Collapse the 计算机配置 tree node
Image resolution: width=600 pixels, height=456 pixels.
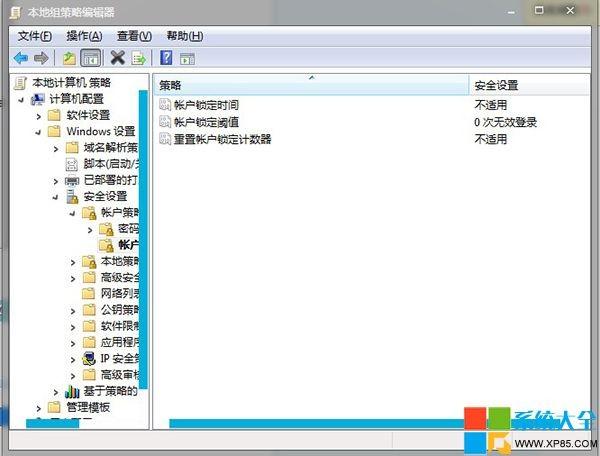(21, 100)
